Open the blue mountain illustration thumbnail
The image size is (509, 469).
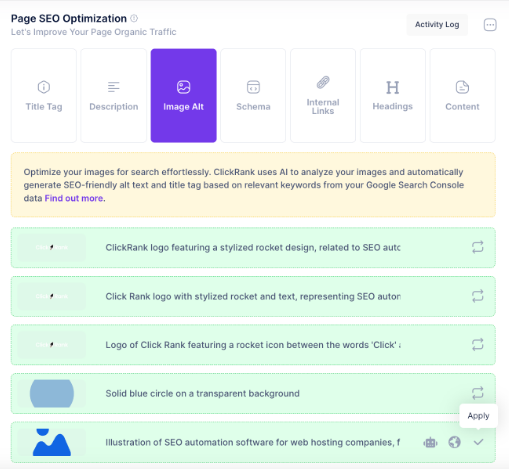click(x=52, y=442)
